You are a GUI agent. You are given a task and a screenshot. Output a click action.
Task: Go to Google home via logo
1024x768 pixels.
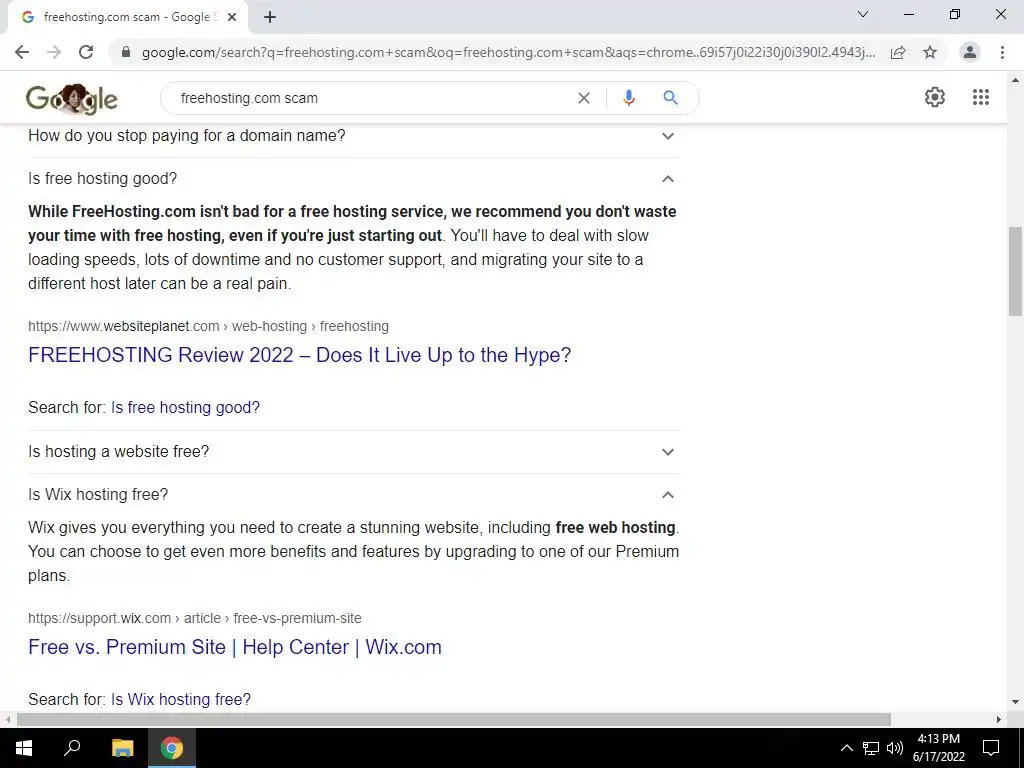(72, 99)
